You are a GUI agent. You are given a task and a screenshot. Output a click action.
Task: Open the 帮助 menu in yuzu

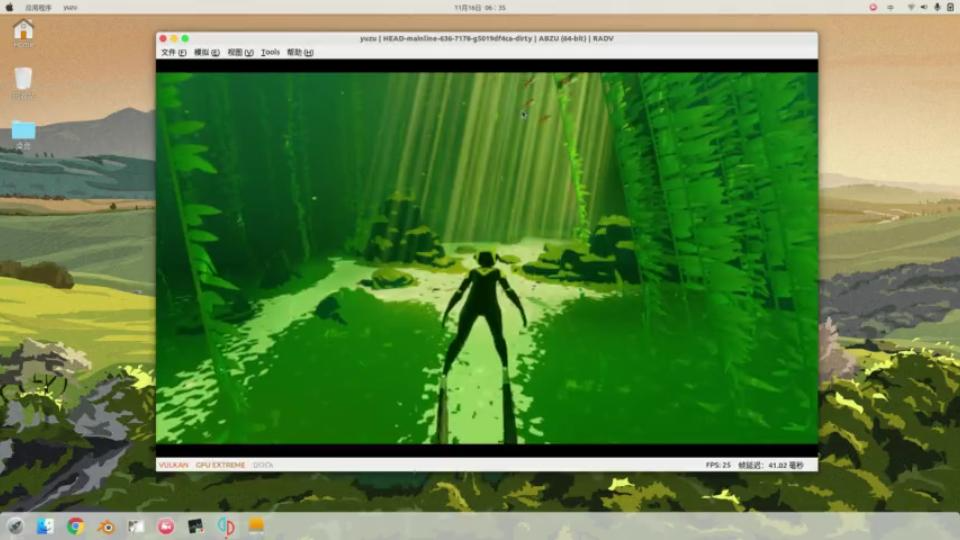coord(300,53)
